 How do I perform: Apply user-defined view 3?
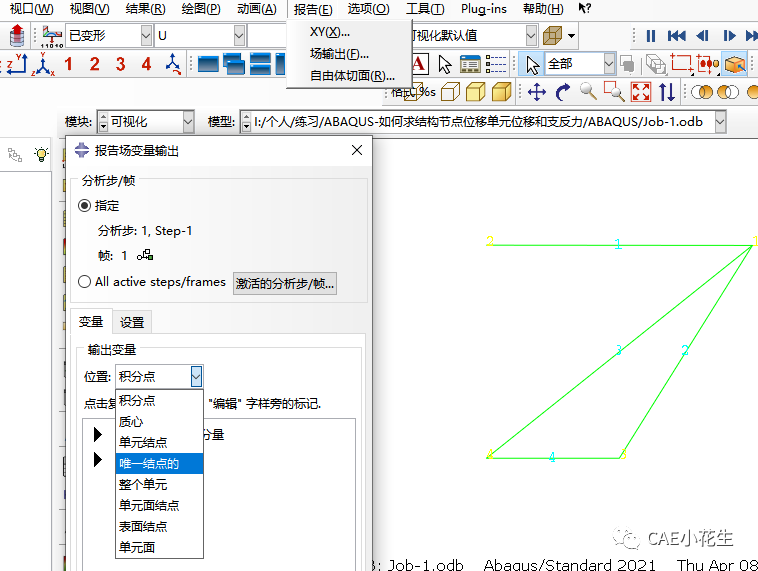[x=120, y=64]
